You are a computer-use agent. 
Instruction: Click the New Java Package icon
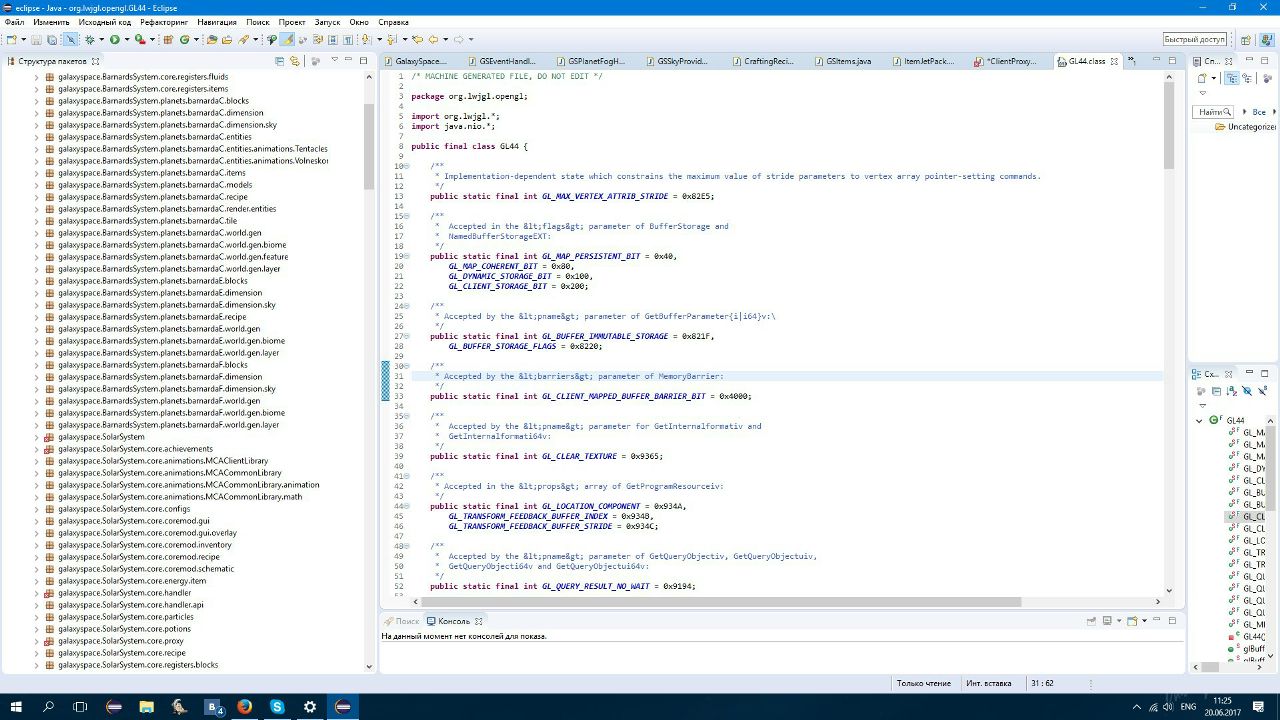coord(168,40)
